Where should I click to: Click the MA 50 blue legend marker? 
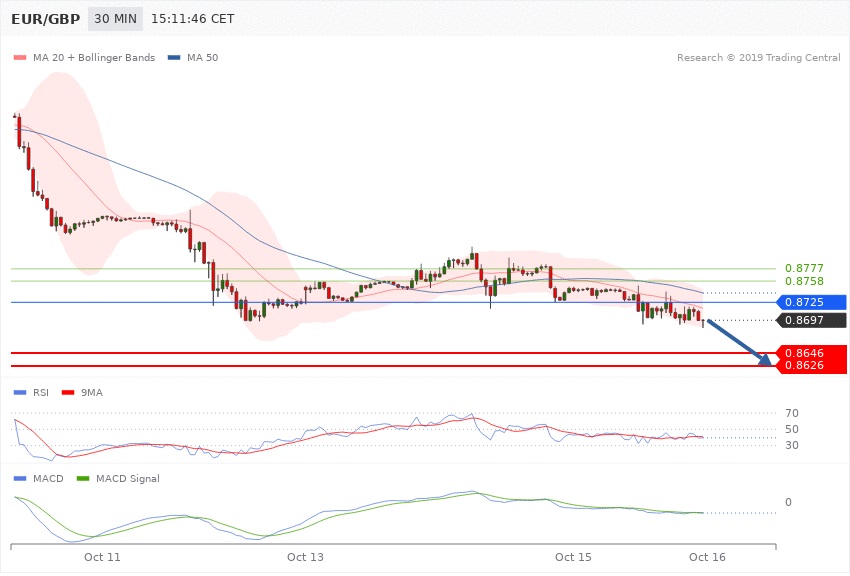click(x=174, y=58)
